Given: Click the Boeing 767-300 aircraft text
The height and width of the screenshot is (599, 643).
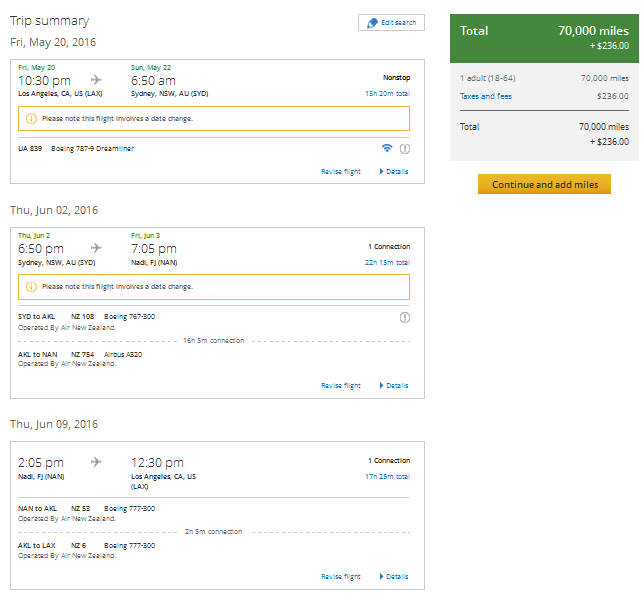Looking at the screenshot, I should (x=130, y=317).
